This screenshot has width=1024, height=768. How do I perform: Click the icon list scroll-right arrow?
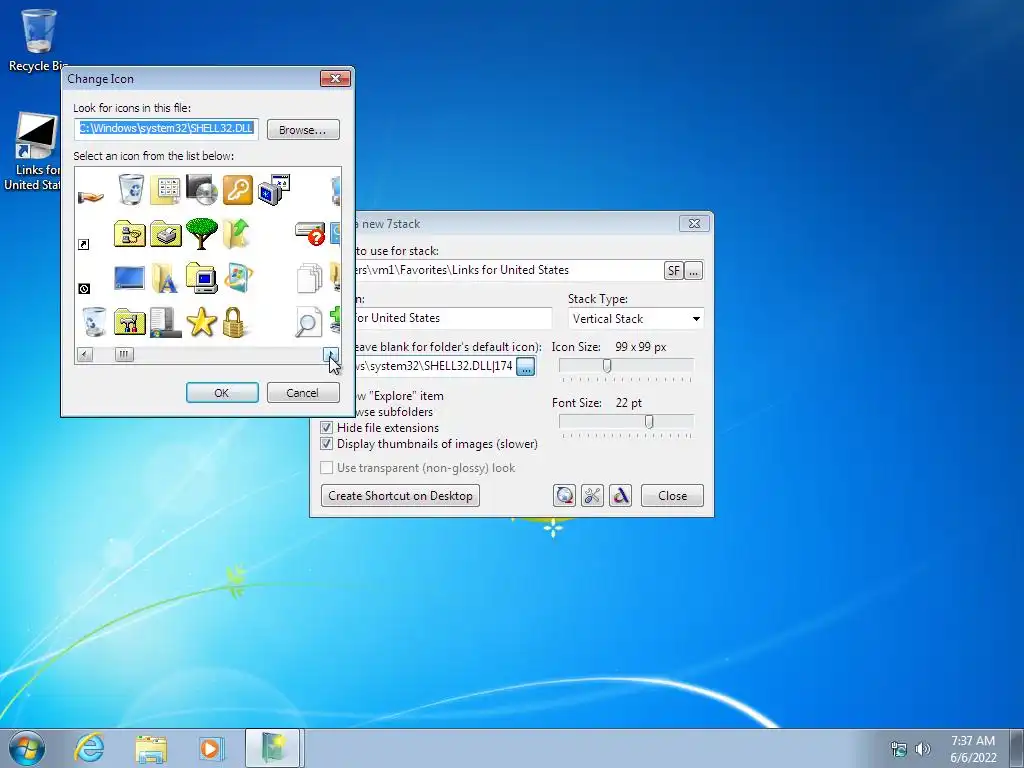pyautogui.click(x=331, y=354)
